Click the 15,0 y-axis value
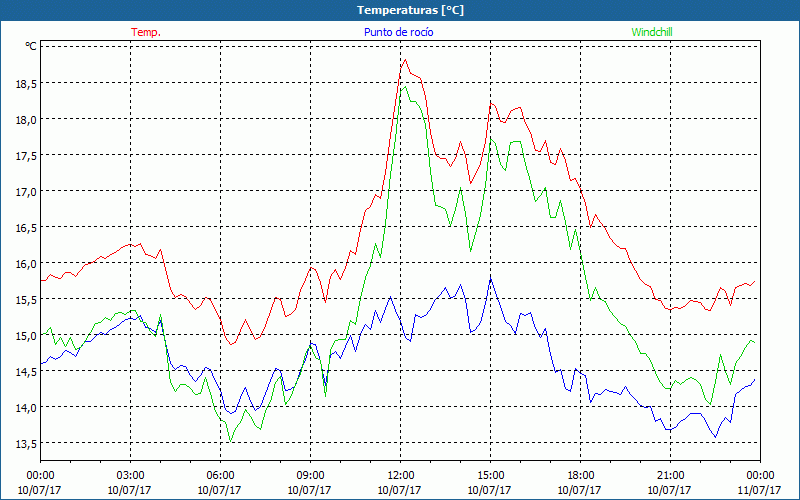The height and width of the screenshot is (500, 800). click(26, 336)
